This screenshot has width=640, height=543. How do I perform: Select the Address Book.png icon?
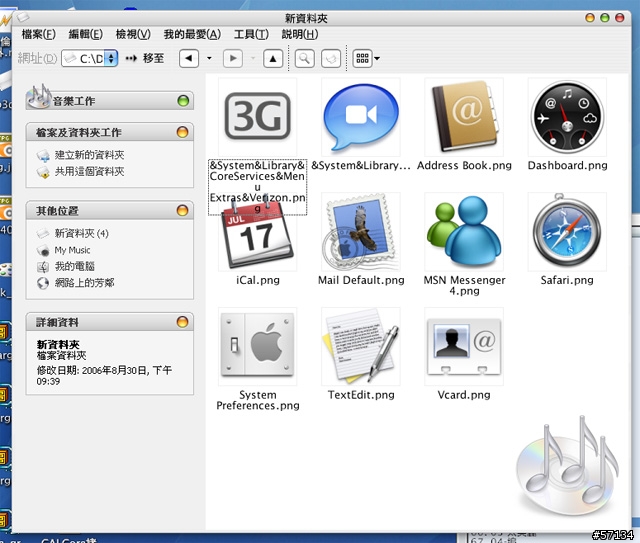[464, 116]
